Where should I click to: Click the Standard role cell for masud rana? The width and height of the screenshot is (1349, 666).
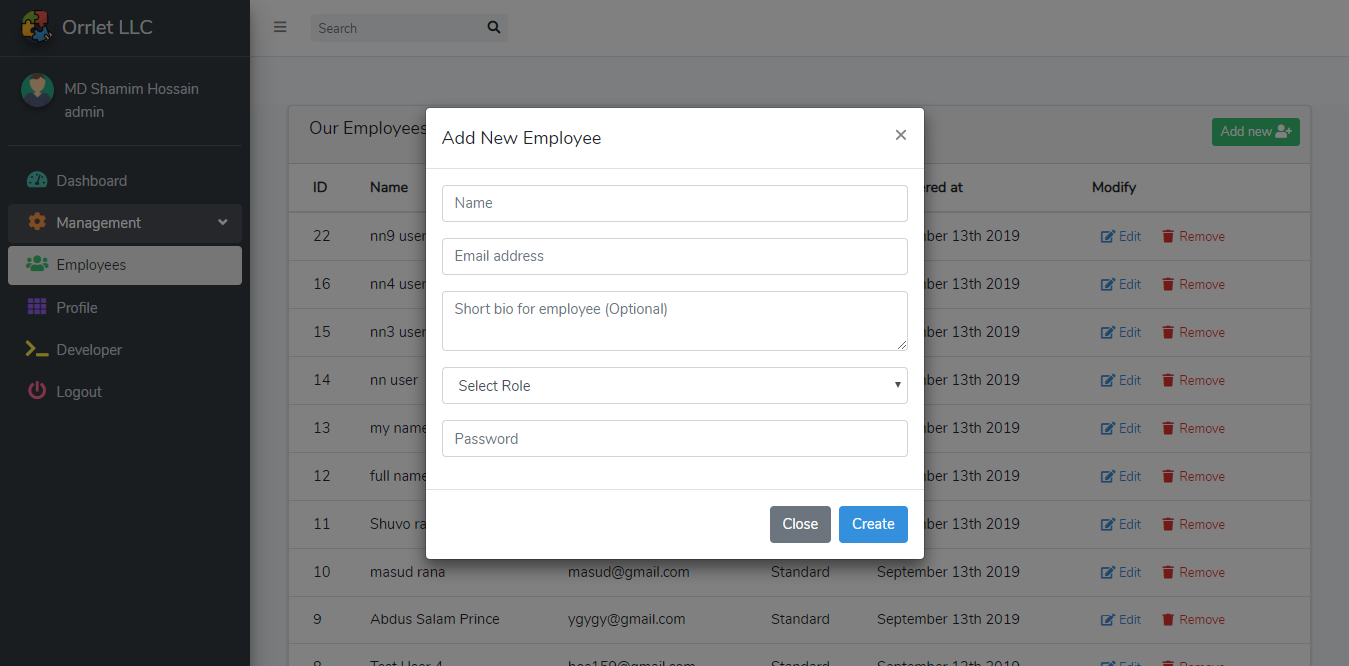coord(800,572)
